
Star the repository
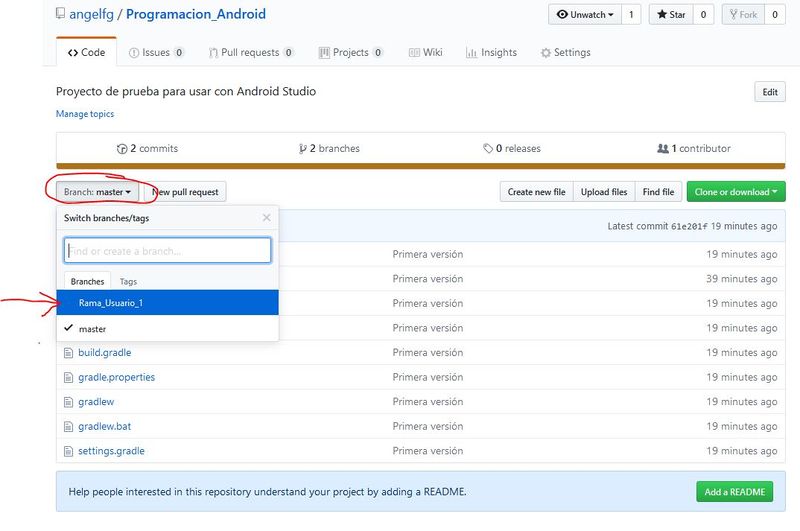[671, 14]
